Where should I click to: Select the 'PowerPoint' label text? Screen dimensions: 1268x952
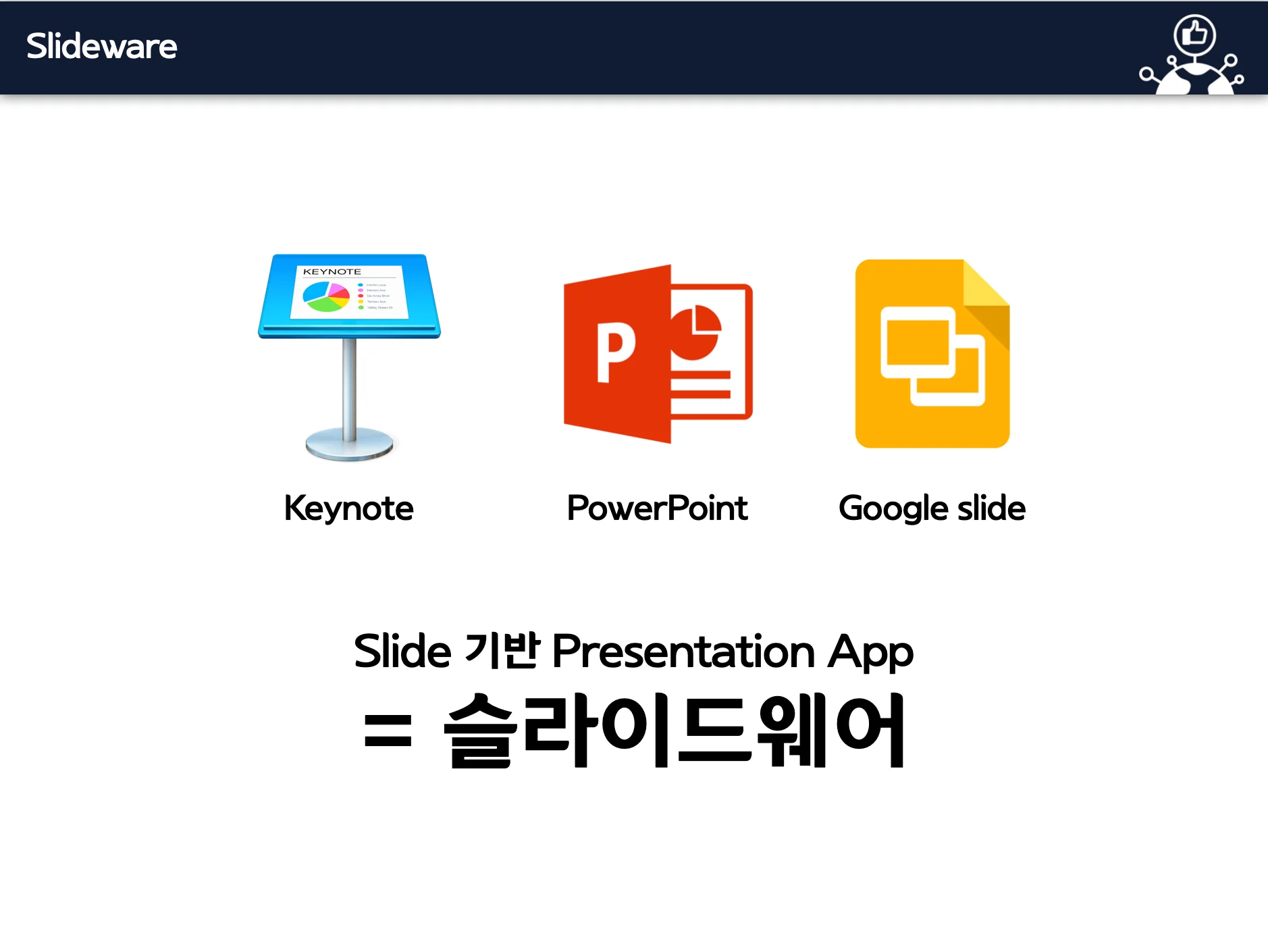(x=657, y=508)
